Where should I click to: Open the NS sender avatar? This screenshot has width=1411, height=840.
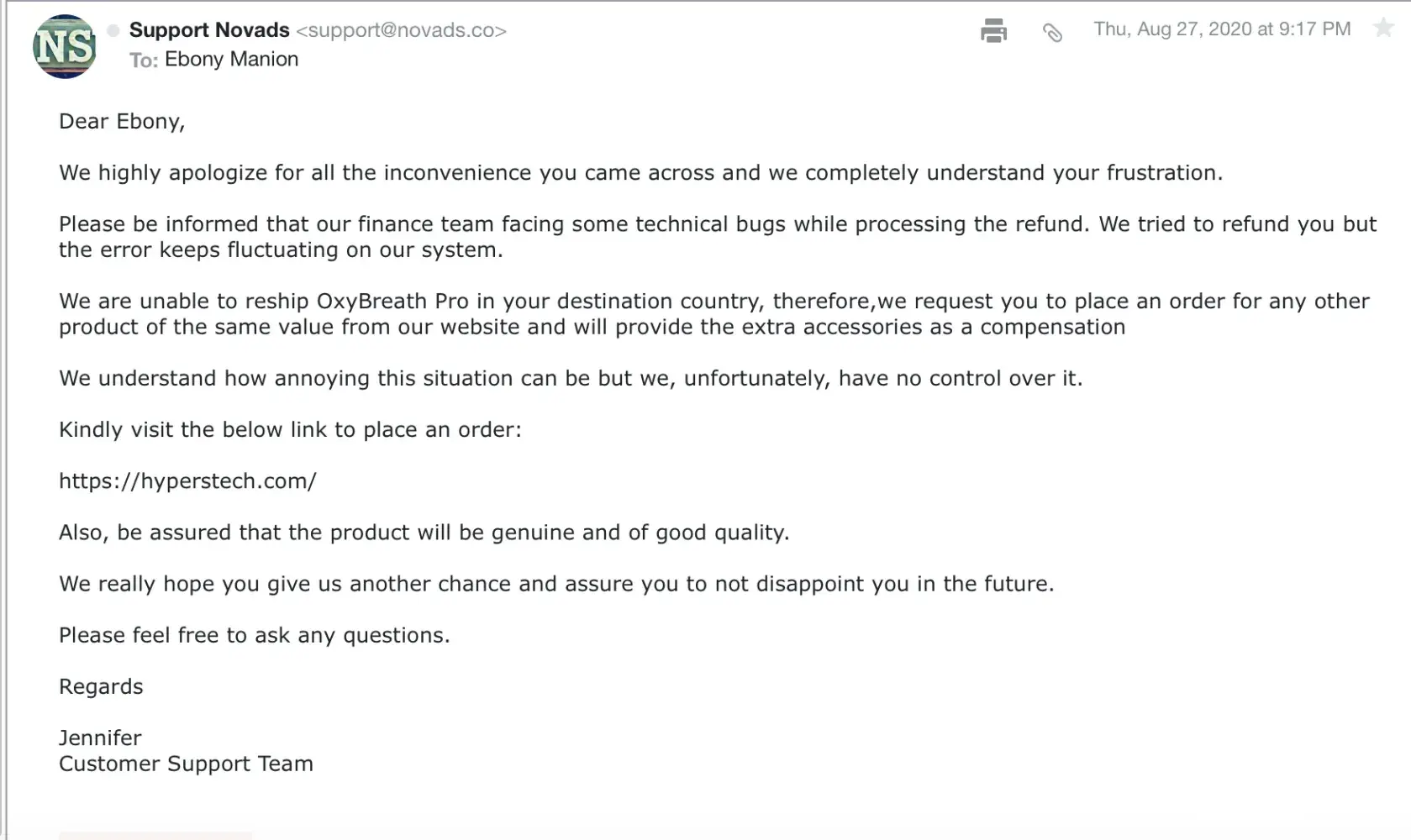(64, 46)
